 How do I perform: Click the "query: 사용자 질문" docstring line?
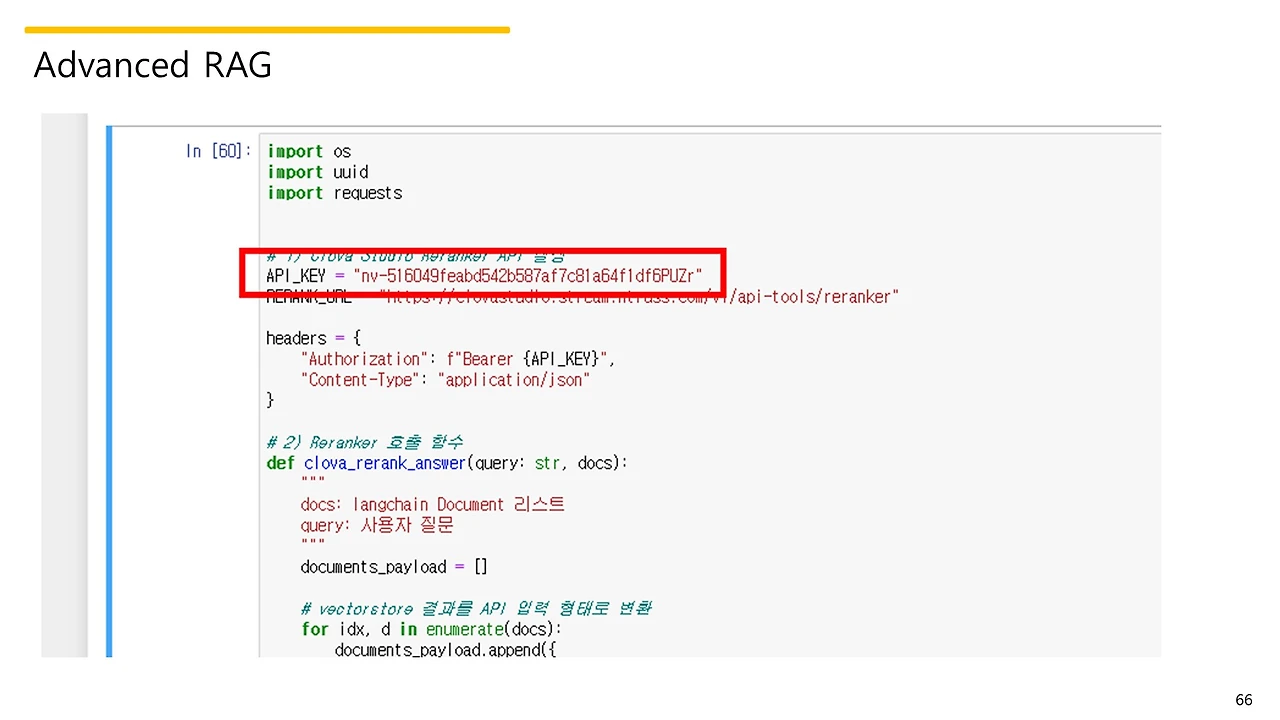click(x=377, y=525)
